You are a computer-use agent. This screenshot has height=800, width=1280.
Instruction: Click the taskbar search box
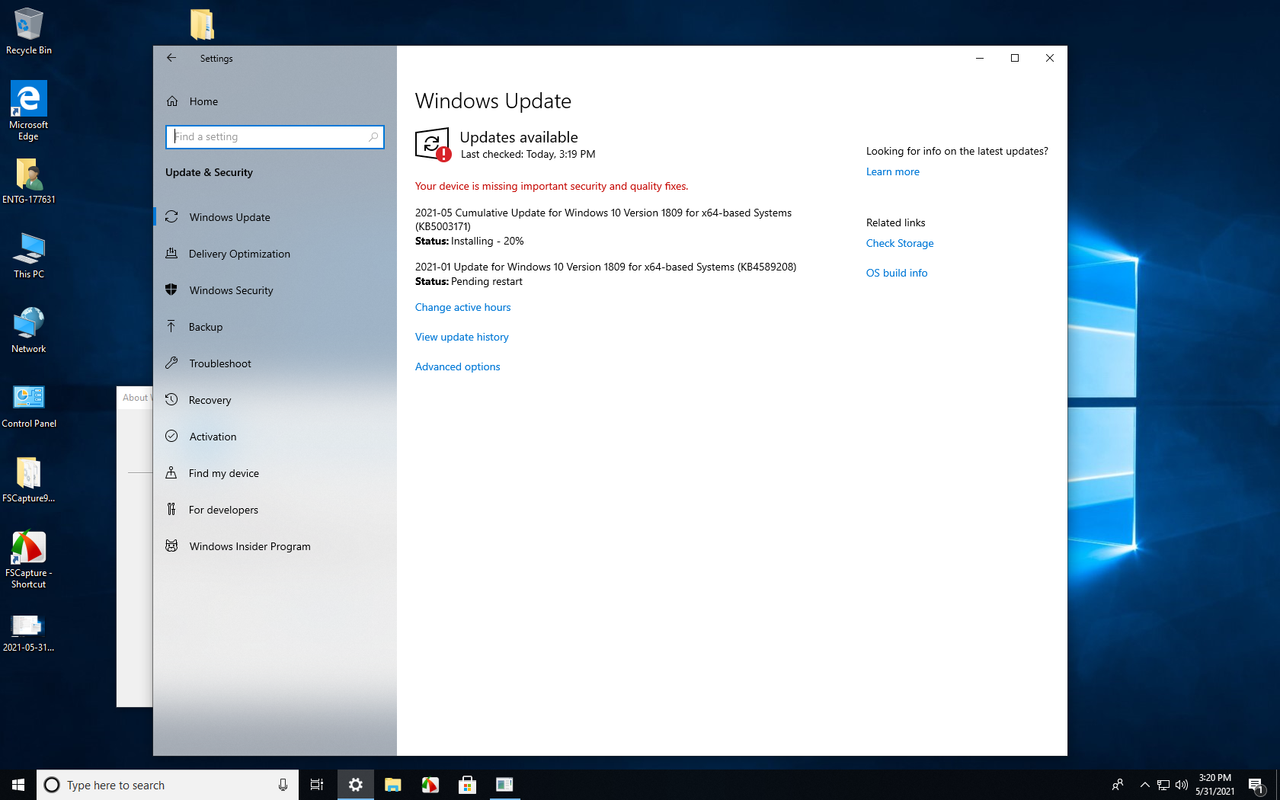[x=169, y=785]
